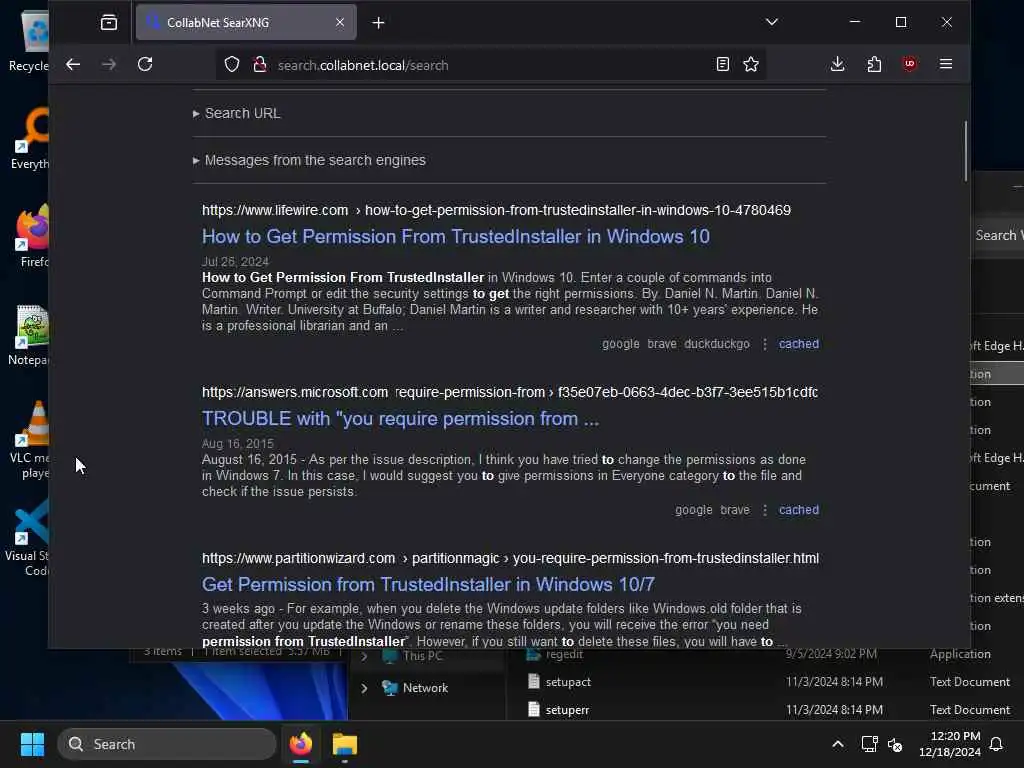
Task: List all tabs dropdown arrow
Action: pos(771,22)
